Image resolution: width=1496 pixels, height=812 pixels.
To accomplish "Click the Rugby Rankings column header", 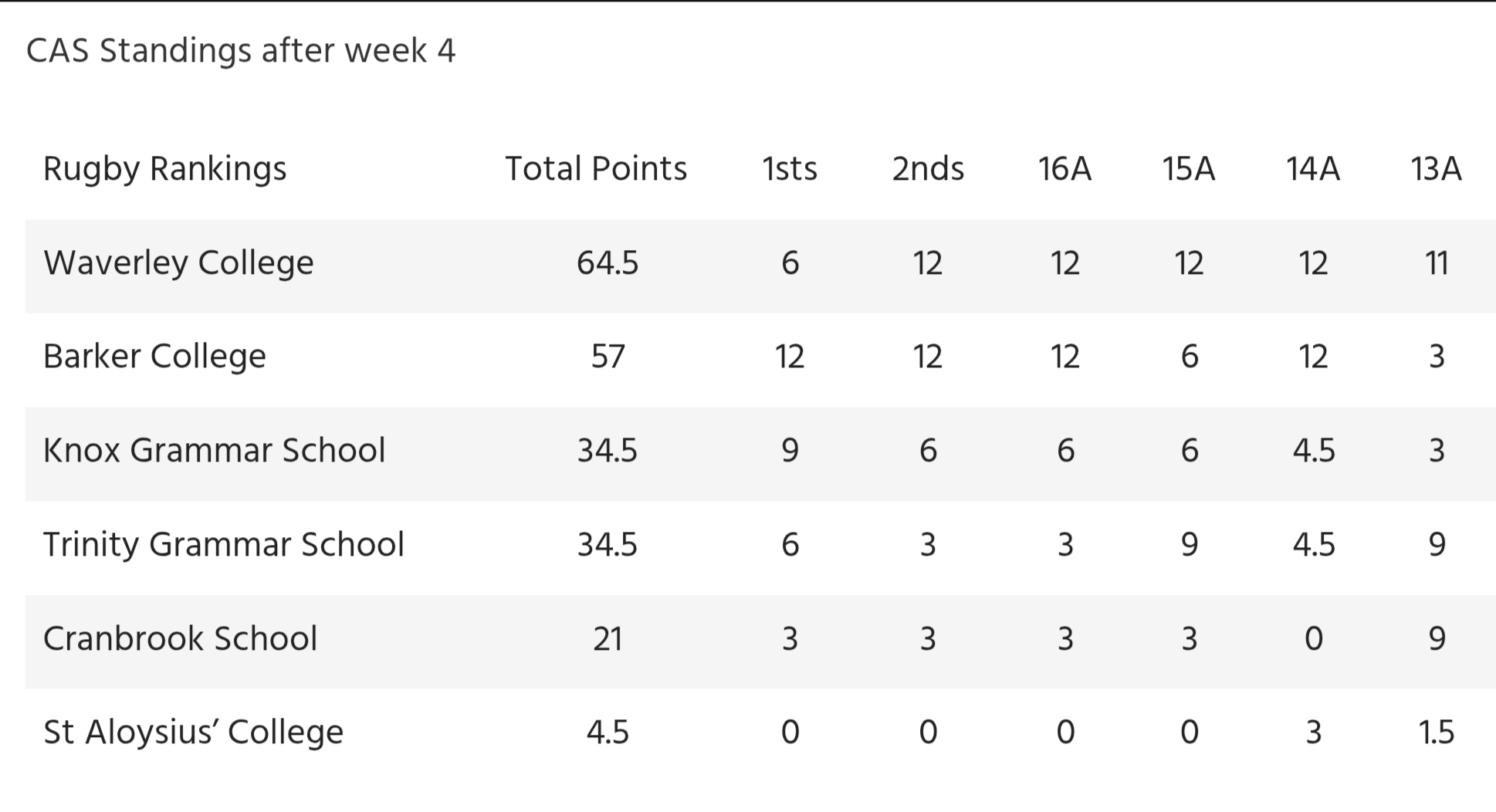I will [164, 170].
